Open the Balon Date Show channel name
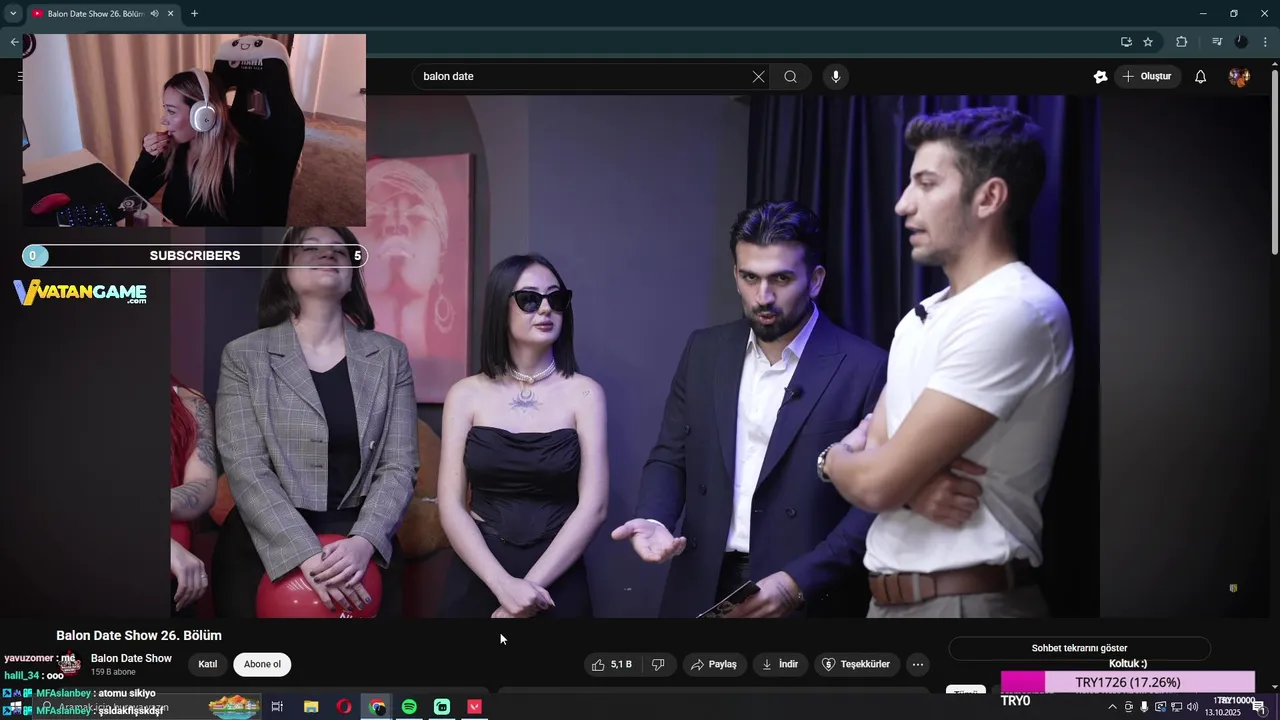This screenshot has width=1280, height=720. 131,658
